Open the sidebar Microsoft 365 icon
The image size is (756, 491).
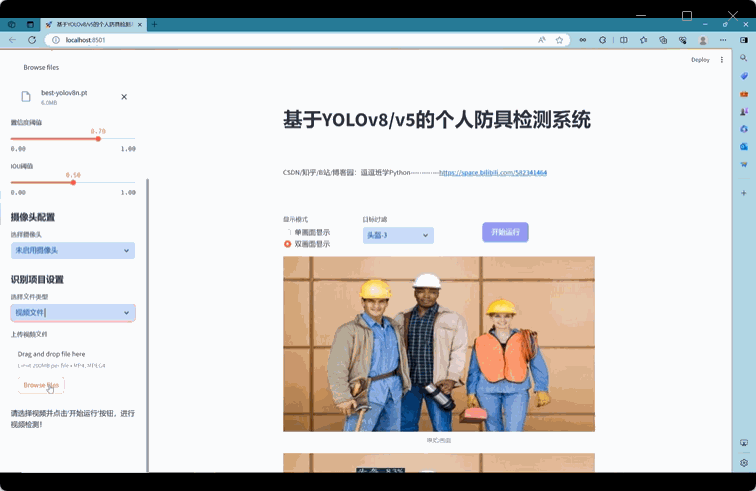pos(744,129)
